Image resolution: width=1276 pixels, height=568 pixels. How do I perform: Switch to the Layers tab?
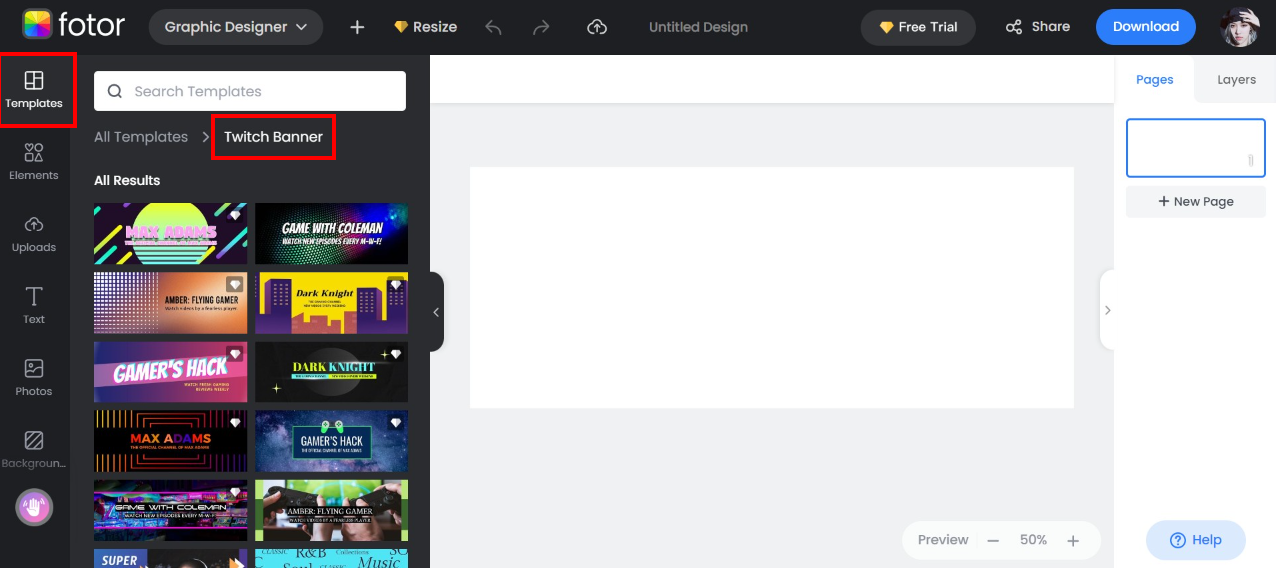point(1236,79)
